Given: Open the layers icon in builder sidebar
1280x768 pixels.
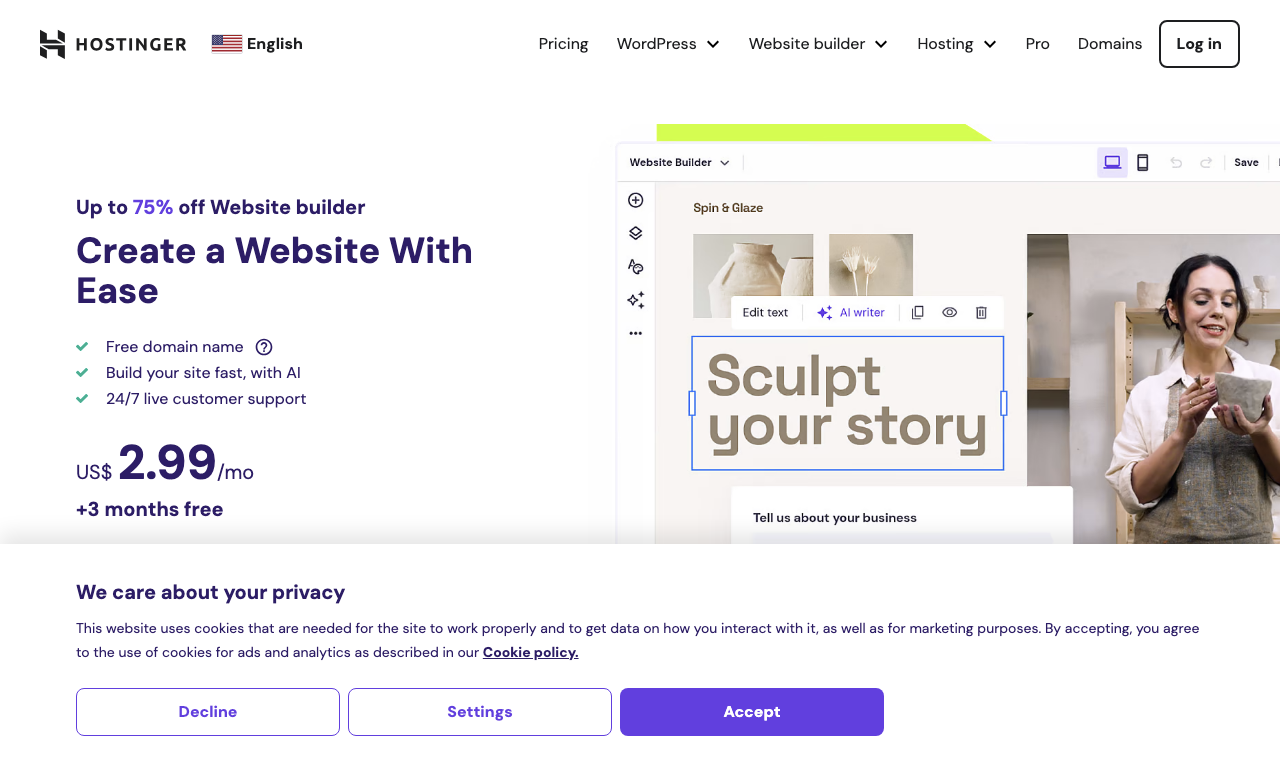Looking at the screenshot, I should 635,233.
